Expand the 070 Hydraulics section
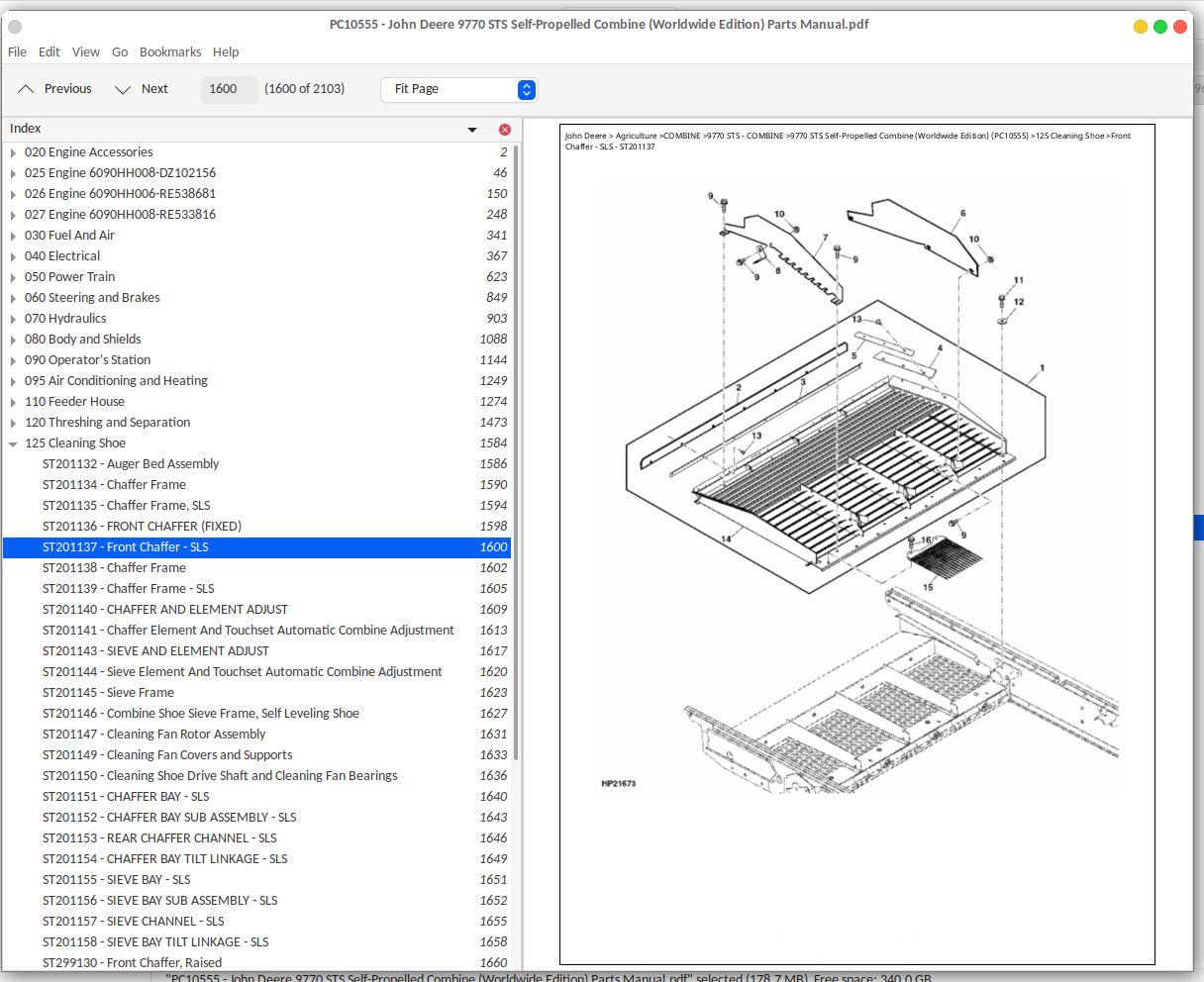The width and height of the screenshot is (1204, 982). pyautogui.click(x=13, y=319)
